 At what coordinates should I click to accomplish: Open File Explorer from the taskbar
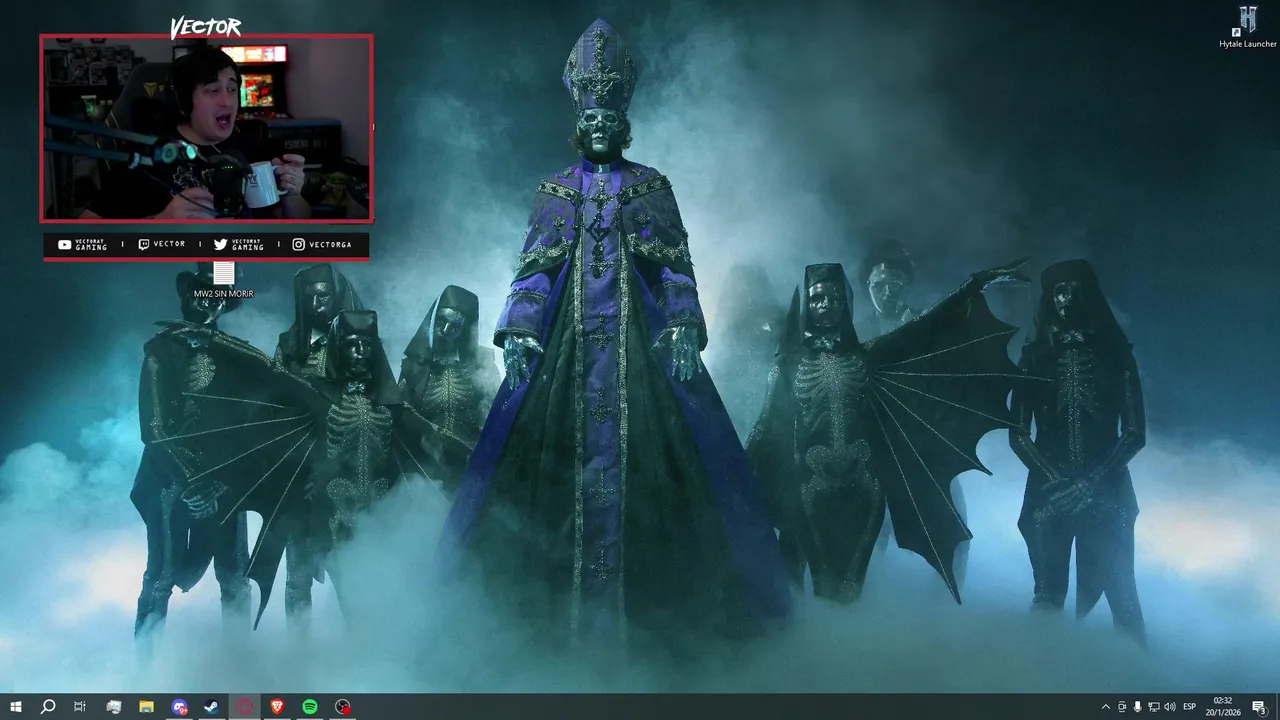[146, 707]
